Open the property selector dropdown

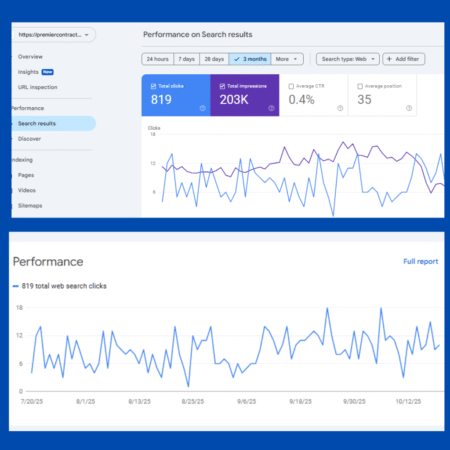click(54, 35)
